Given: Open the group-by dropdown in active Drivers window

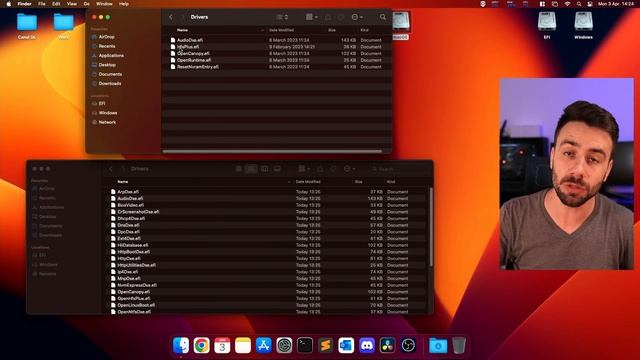Looking at the screenshot, I should point(311,17).
